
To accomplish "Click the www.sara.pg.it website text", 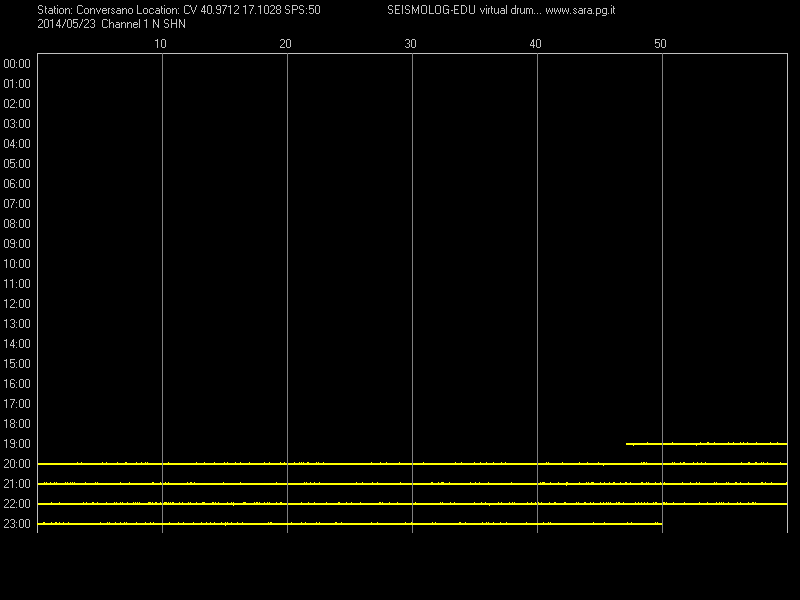I will [580, 11].
